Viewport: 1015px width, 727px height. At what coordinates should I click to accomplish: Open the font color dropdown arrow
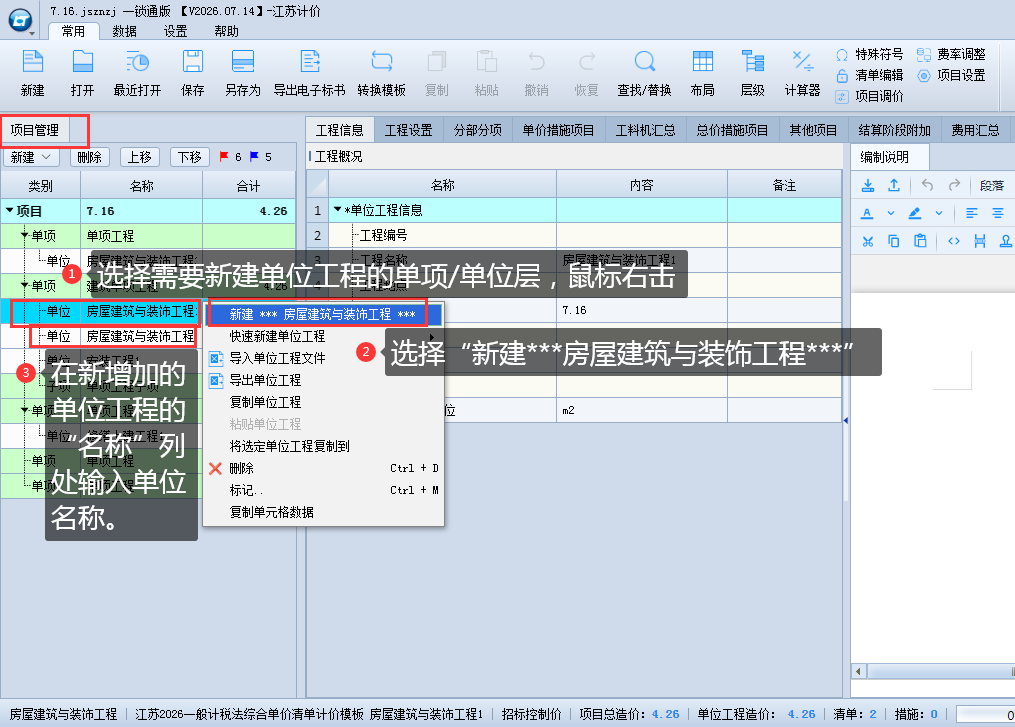tap(891, 213)
